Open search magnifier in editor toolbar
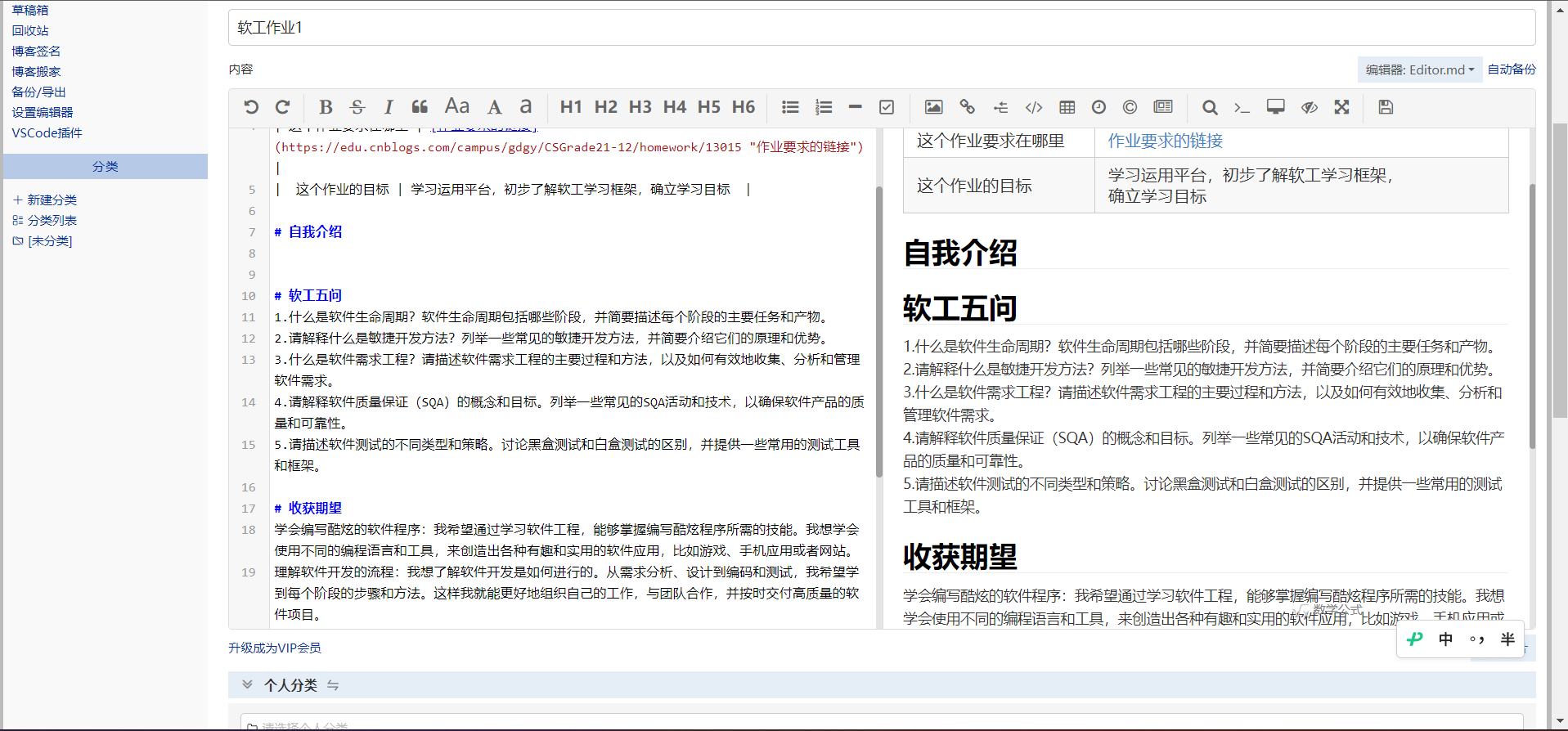 pos(1210,107)
